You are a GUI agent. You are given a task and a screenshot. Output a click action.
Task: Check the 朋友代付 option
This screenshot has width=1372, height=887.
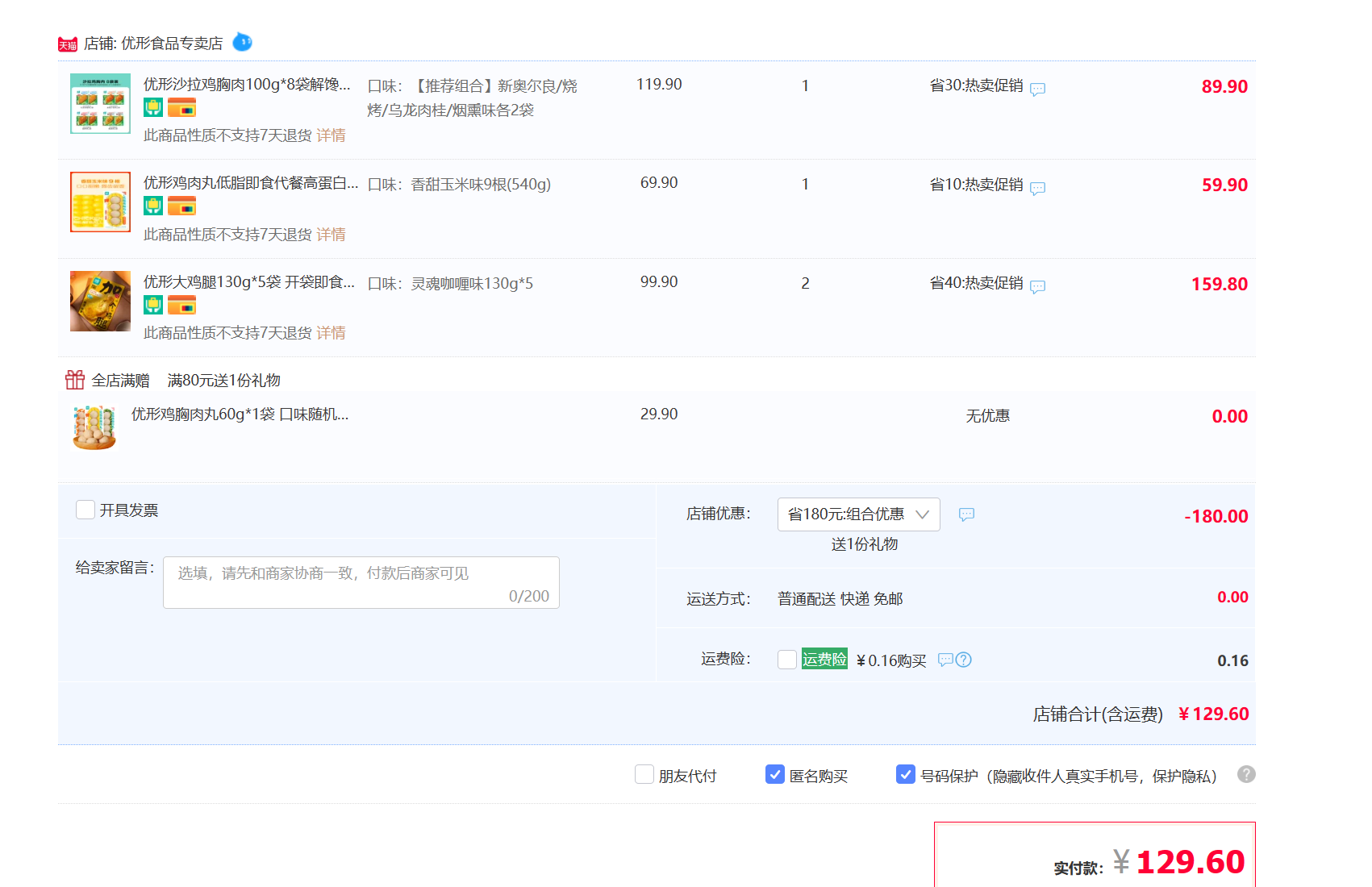click(644, 774)
